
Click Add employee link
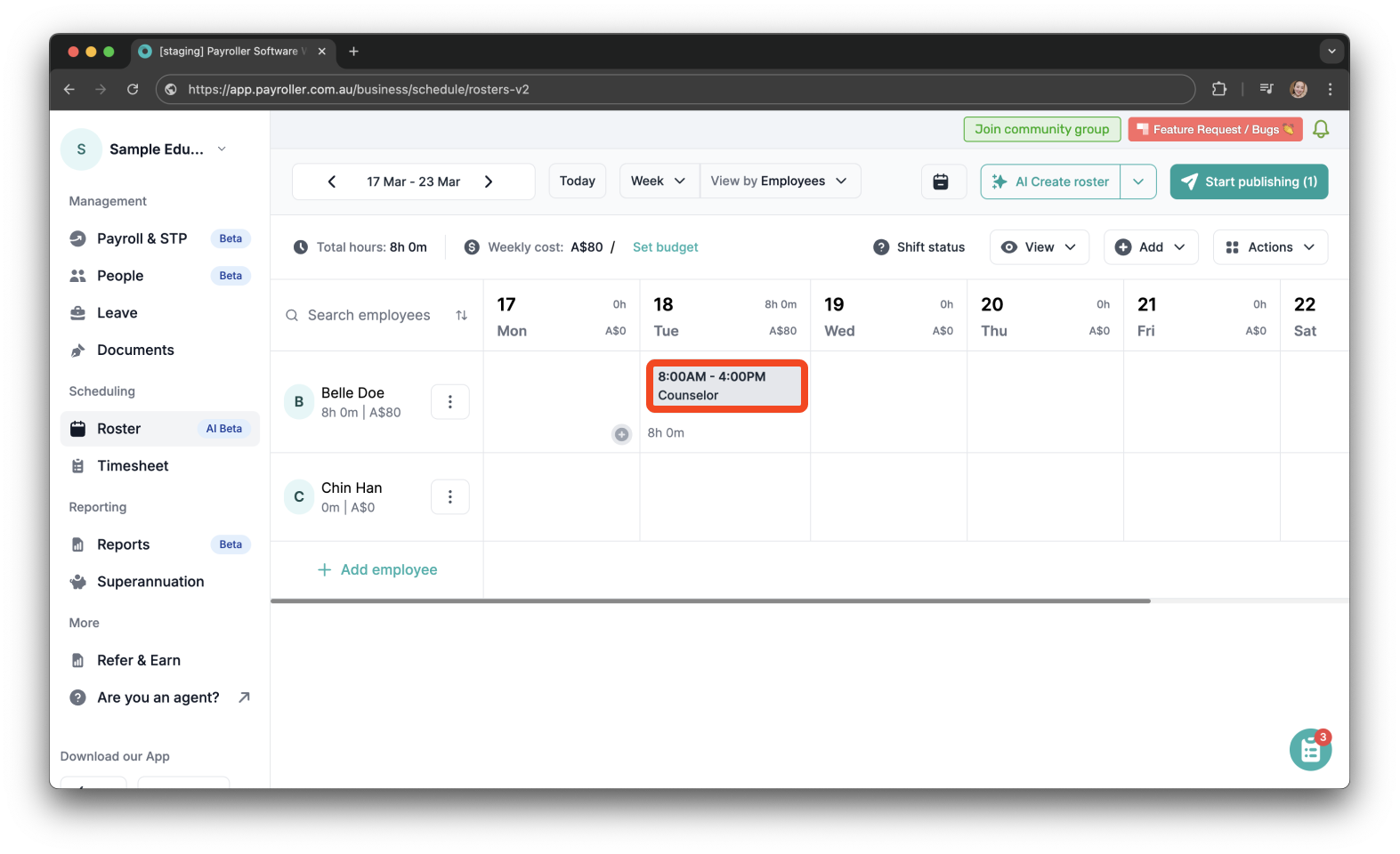(377, 570)
